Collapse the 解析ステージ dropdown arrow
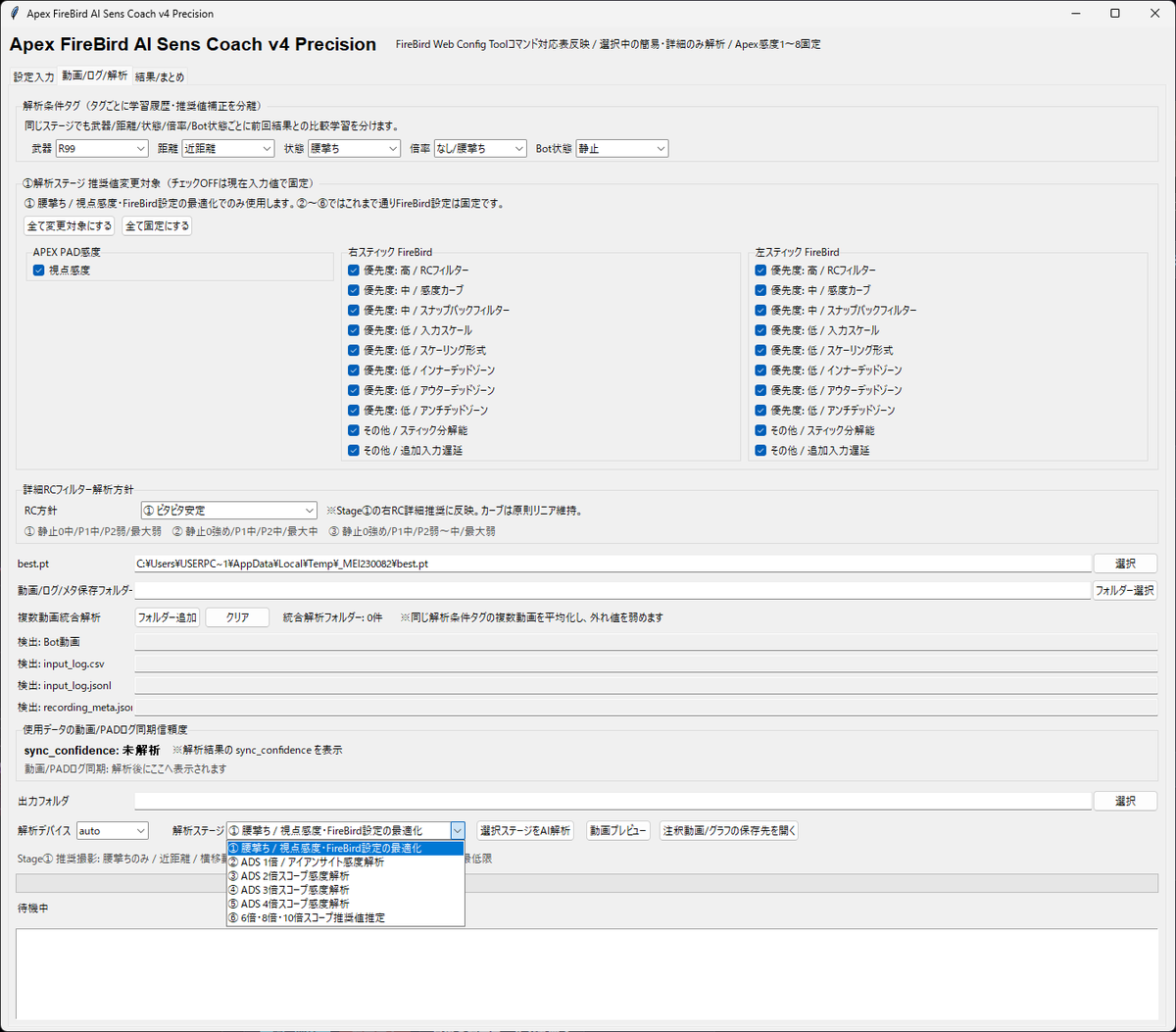 click(x=457, y=830)
